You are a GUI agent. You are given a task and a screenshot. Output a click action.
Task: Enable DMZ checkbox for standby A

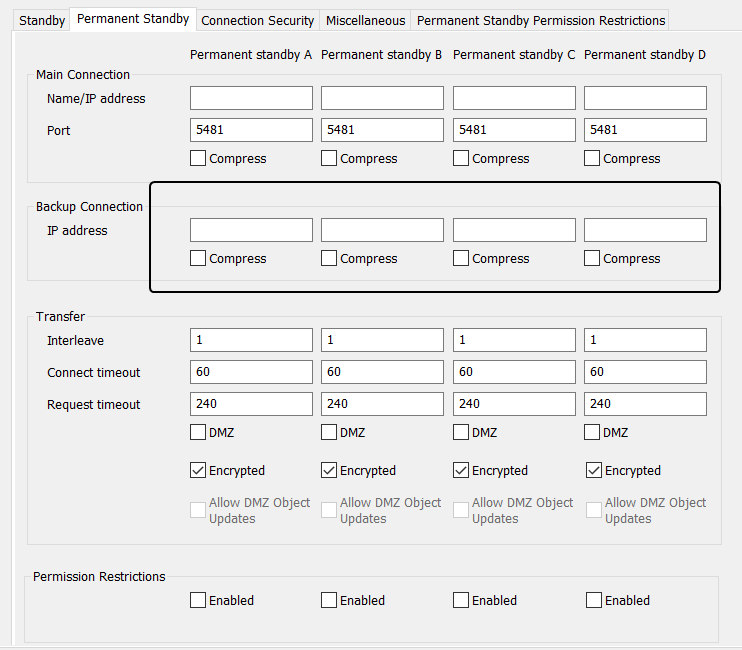pos(198,432)
